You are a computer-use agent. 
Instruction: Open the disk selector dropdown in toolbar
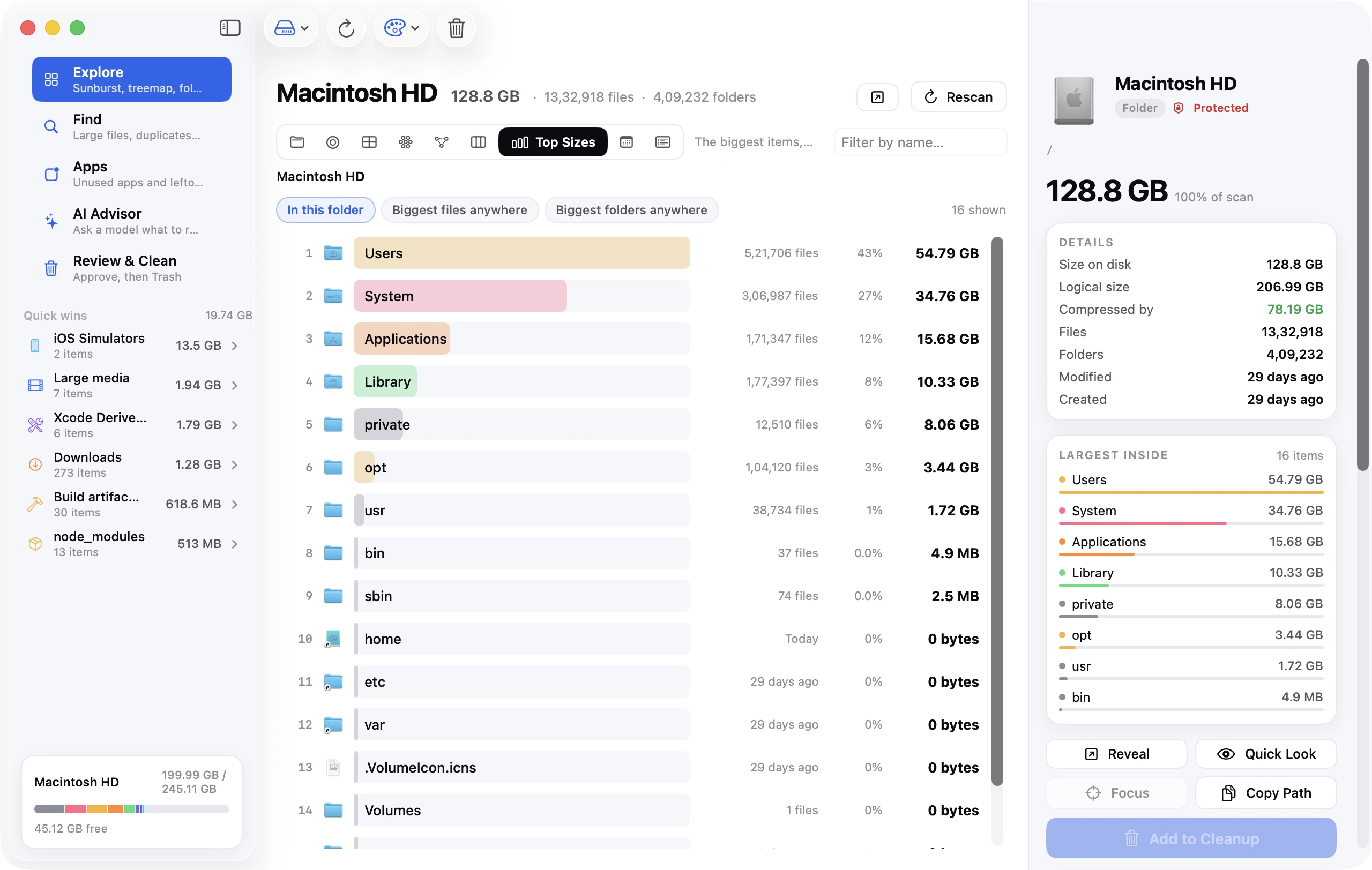tap(291, 28)
